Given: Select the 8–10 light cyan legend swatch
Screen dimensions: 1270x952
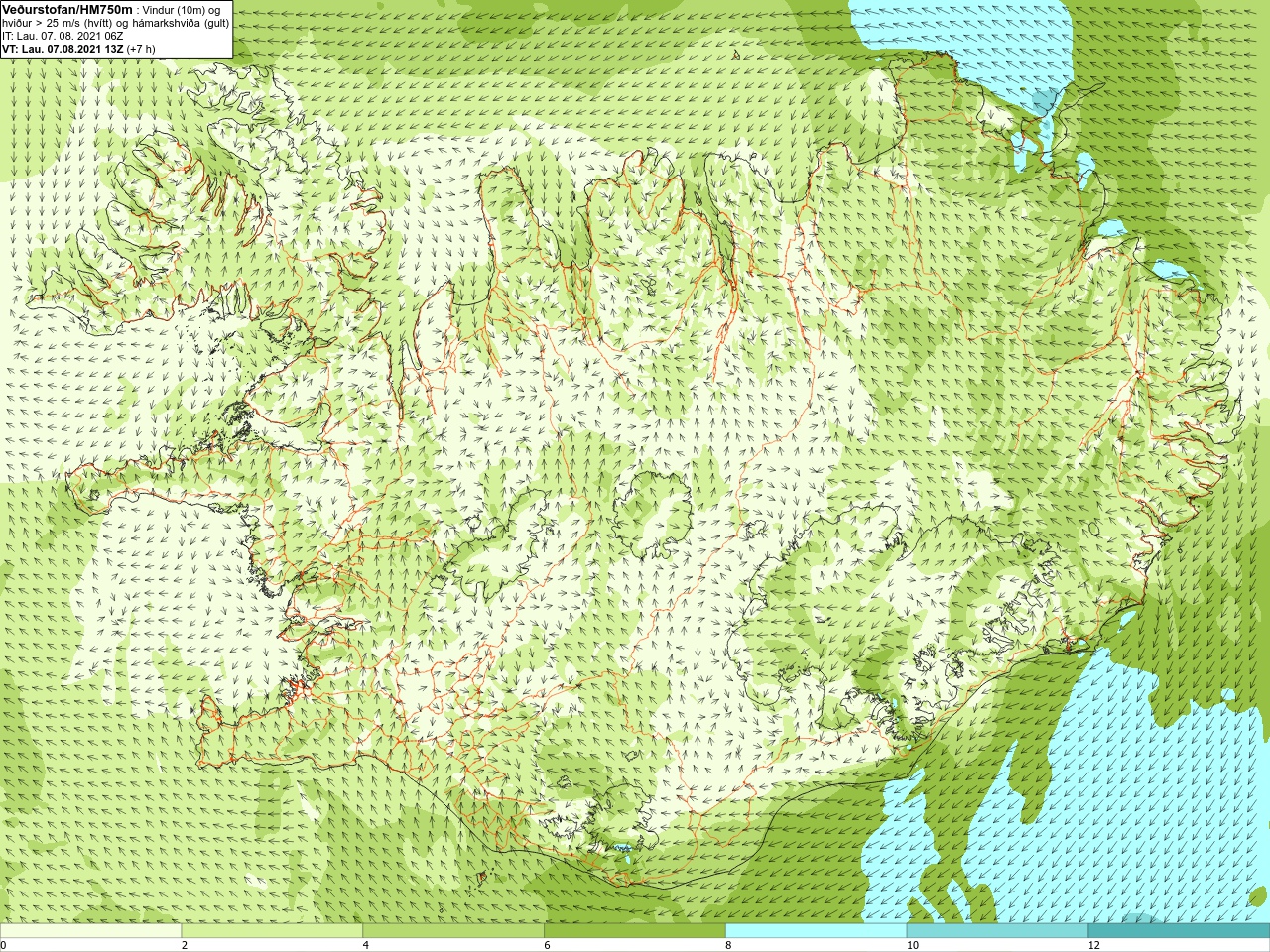Looking at the screenshot, I should pos(816,931).
